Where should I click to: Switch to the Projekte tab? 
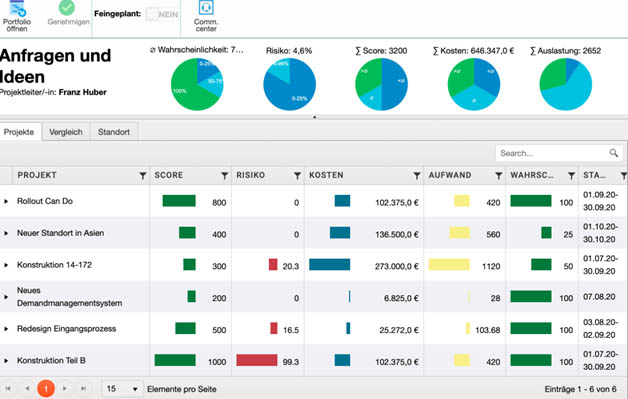click(19, 132)
